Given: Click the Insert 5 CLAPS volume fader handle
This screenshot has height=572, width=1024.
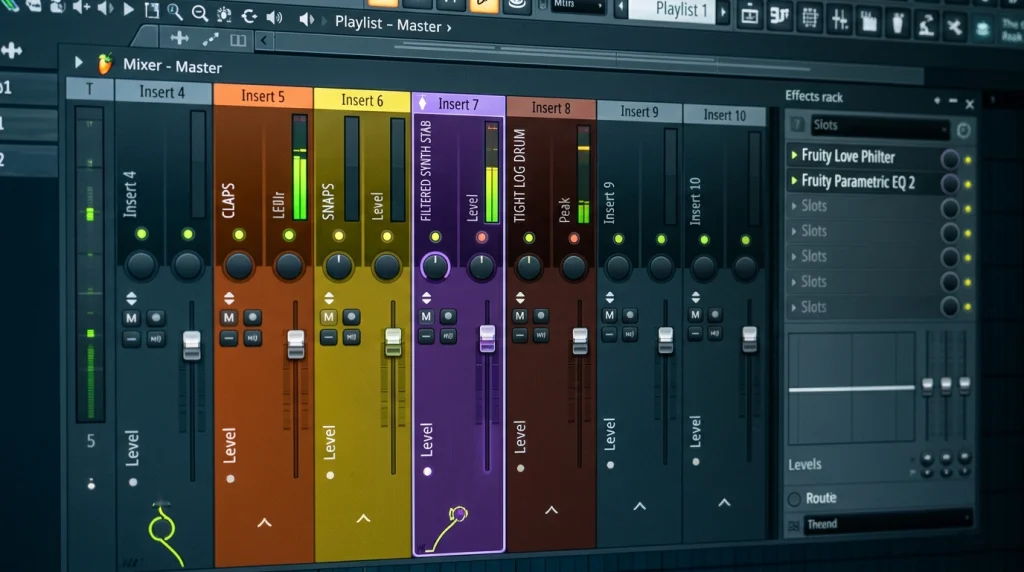Looking at the screenshot, I should click(295, 344).
